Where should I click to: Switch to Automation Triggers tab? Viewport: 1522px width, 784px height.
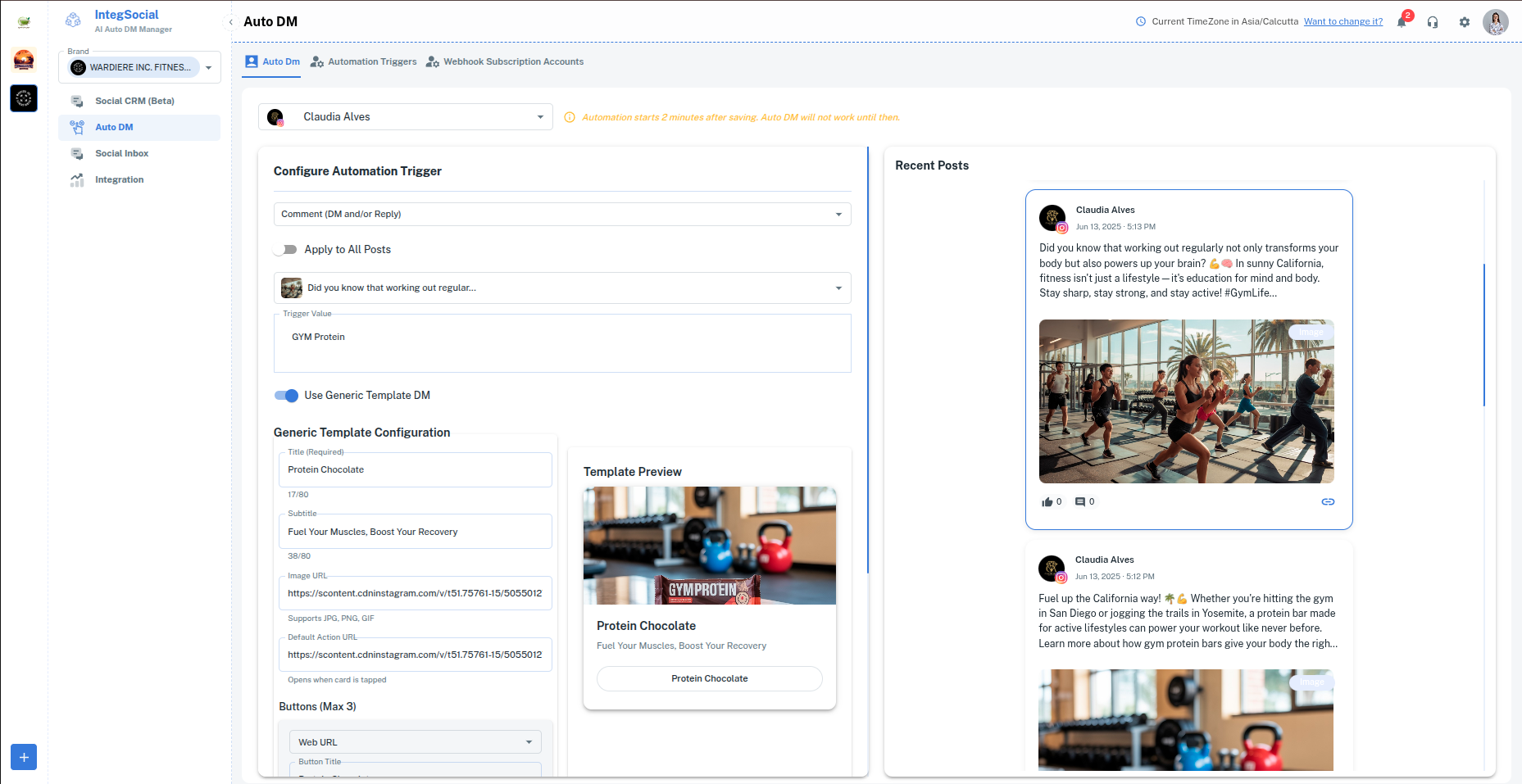pyautogui.click(x=363, y=61)
